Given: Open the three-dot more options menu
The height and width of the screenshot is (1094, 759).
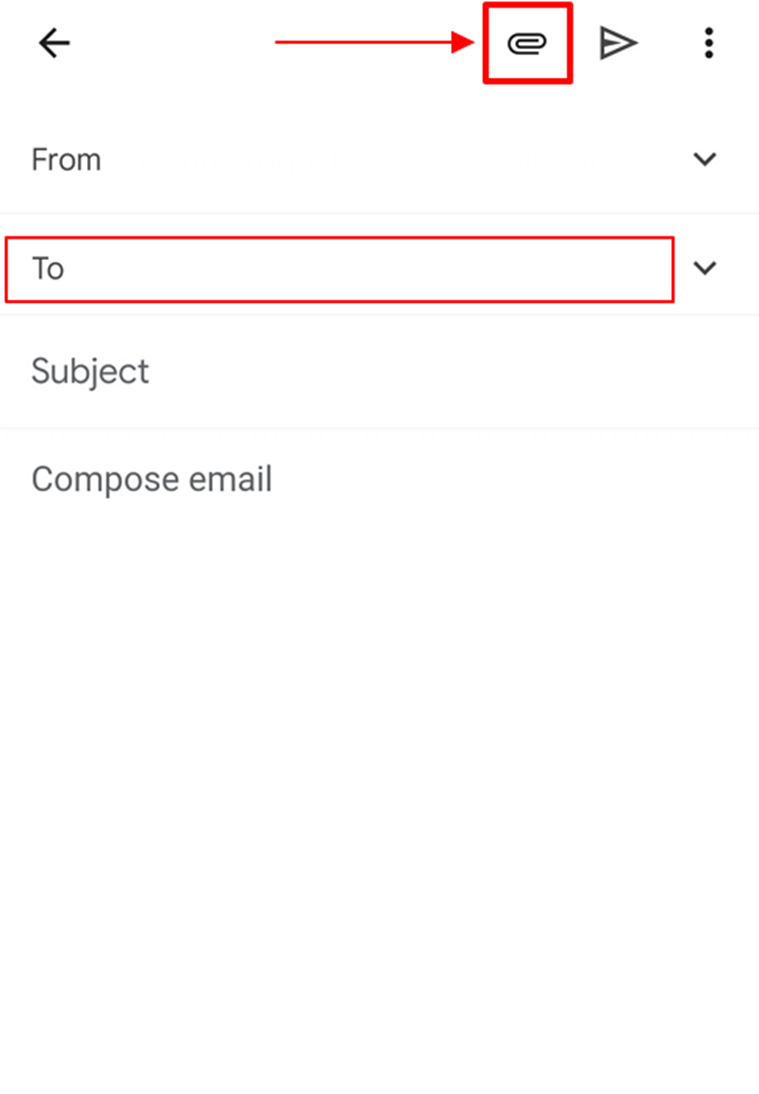Looking at the screenshot, I should point(708,43).
